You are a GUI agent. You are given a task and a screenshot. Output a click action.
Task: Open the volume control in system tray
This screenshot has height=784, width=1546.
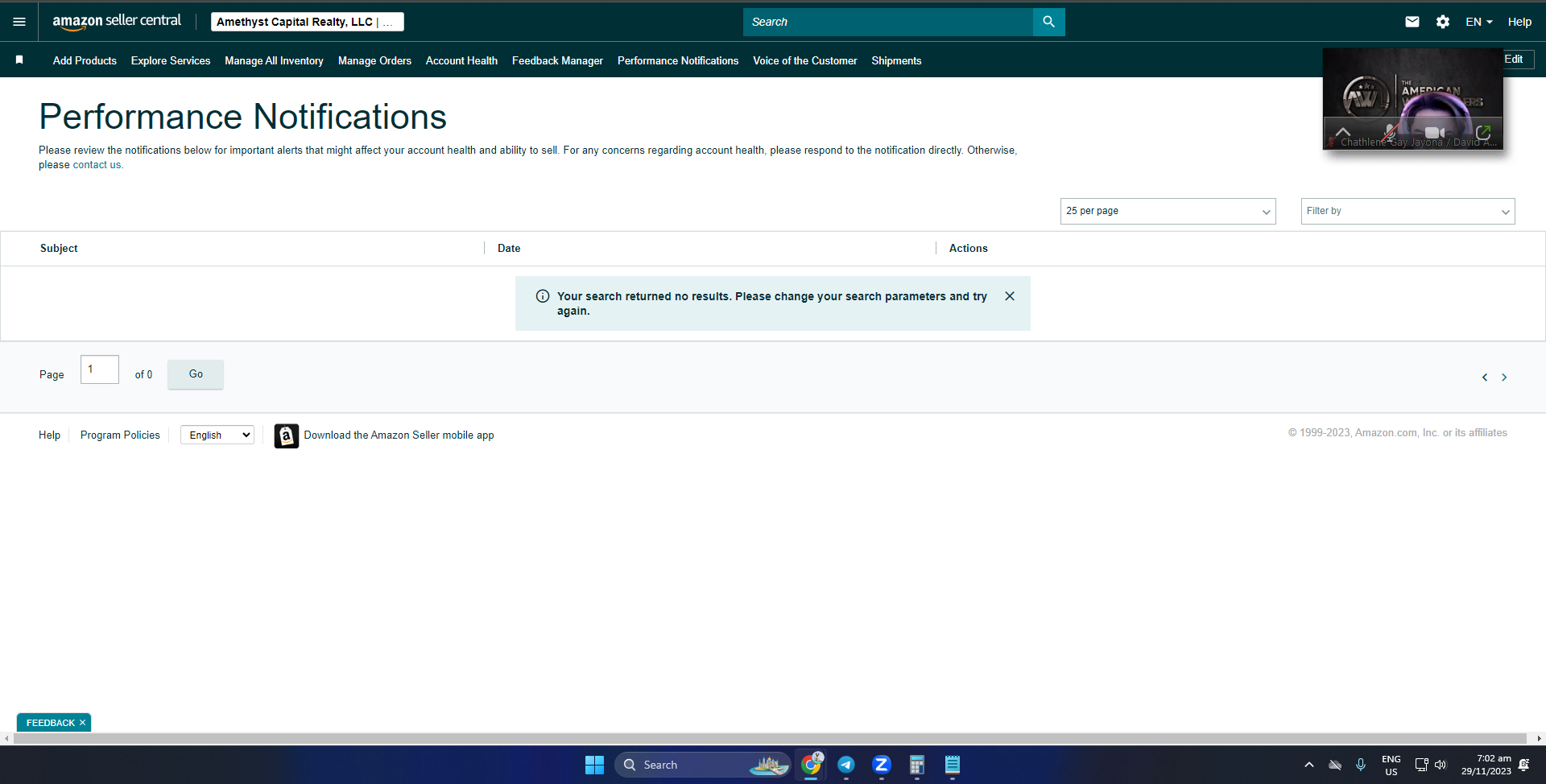pos(1441,765)
